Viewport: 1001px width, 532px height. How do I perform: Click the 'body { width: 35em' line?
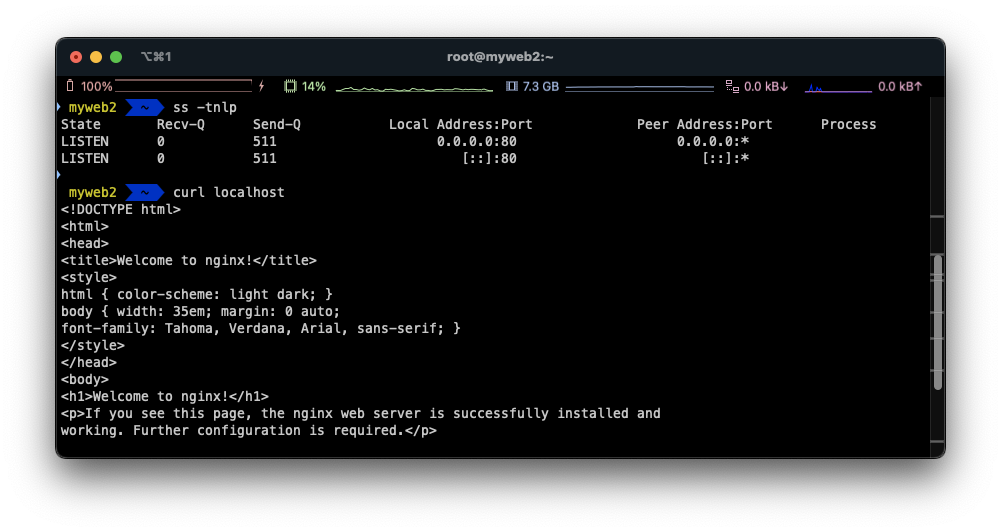tap(200, 312)
